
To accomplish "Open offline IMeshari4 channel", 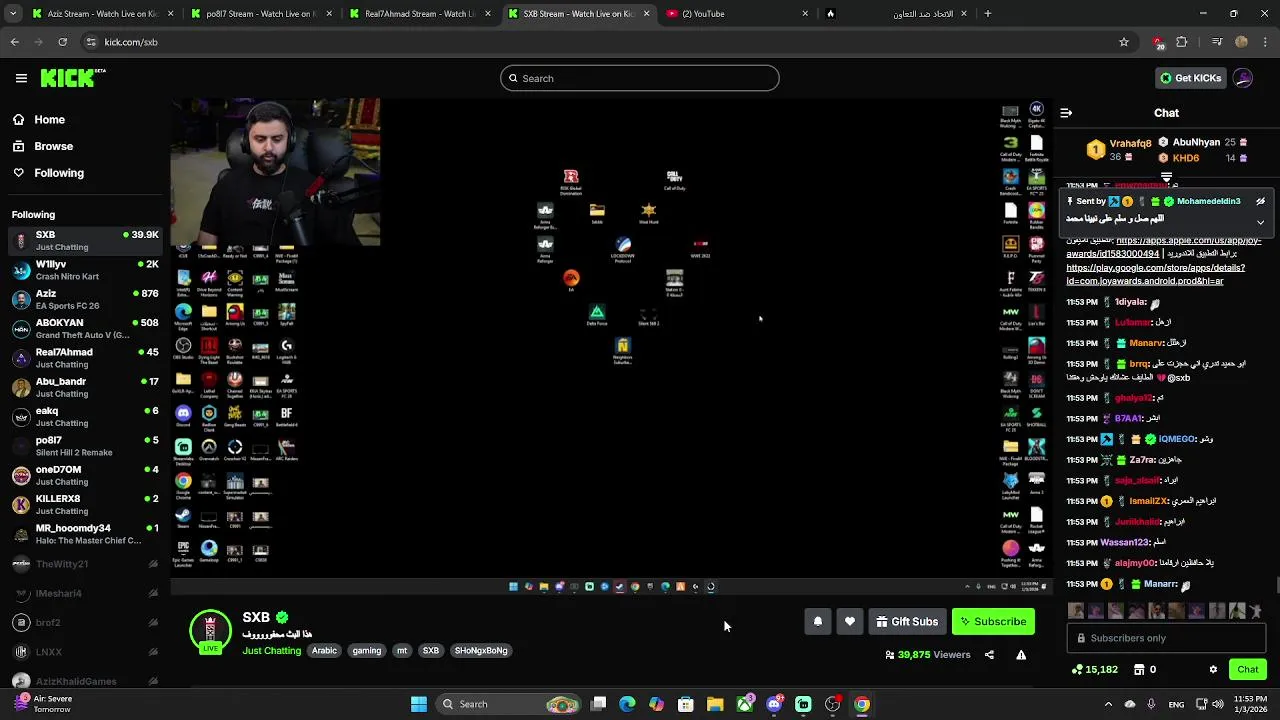I will click(x=84, y=593).
